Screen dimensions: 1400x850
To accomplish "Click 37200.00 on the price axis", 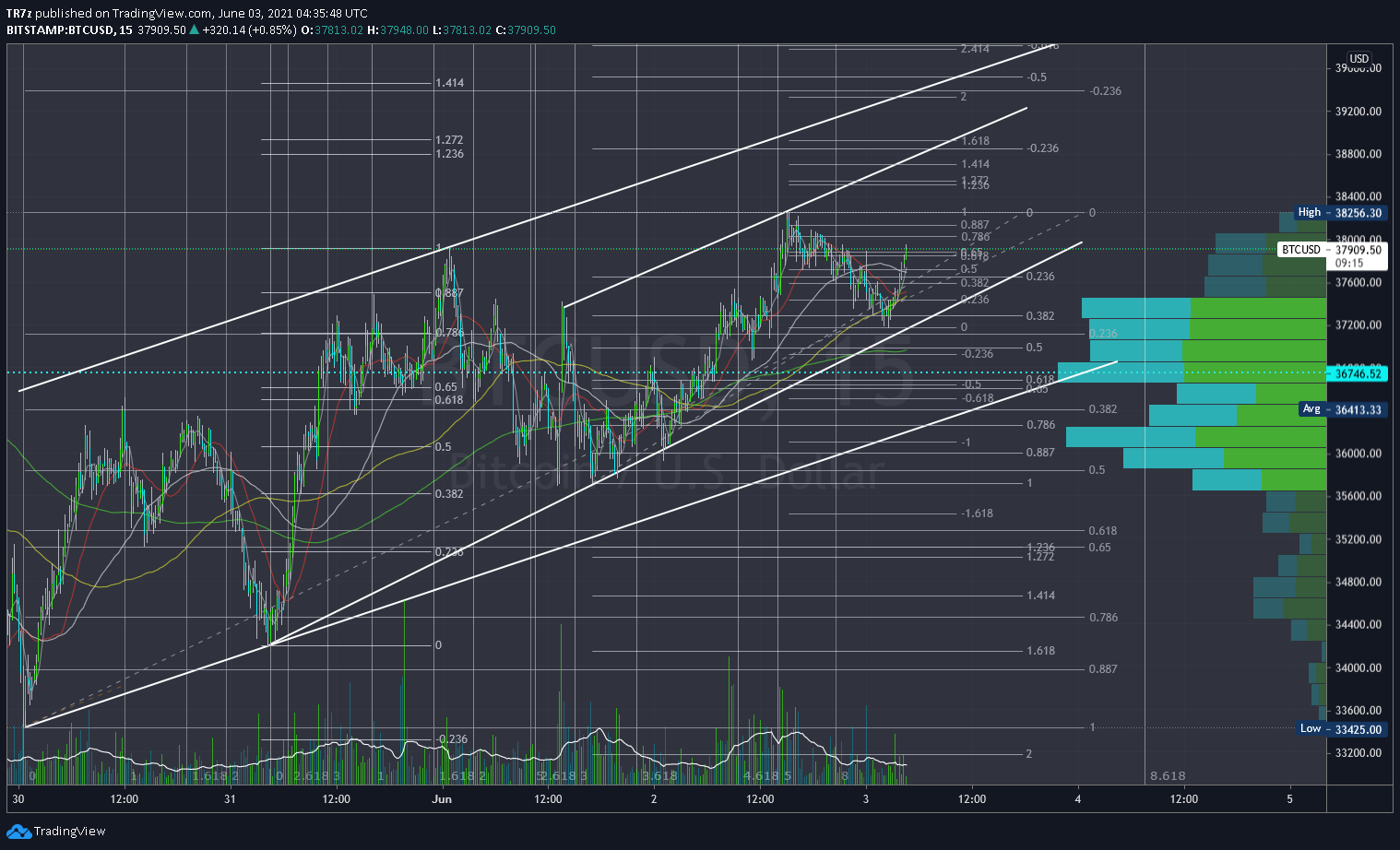I will [1358, 325].
